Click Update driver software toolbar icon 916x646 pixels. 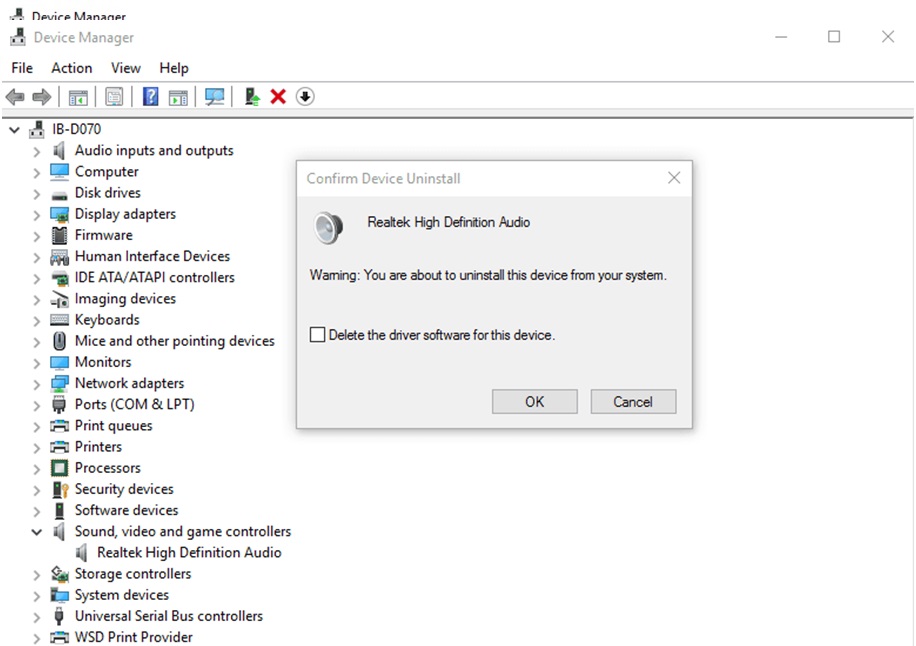click(x=252, y=96)
